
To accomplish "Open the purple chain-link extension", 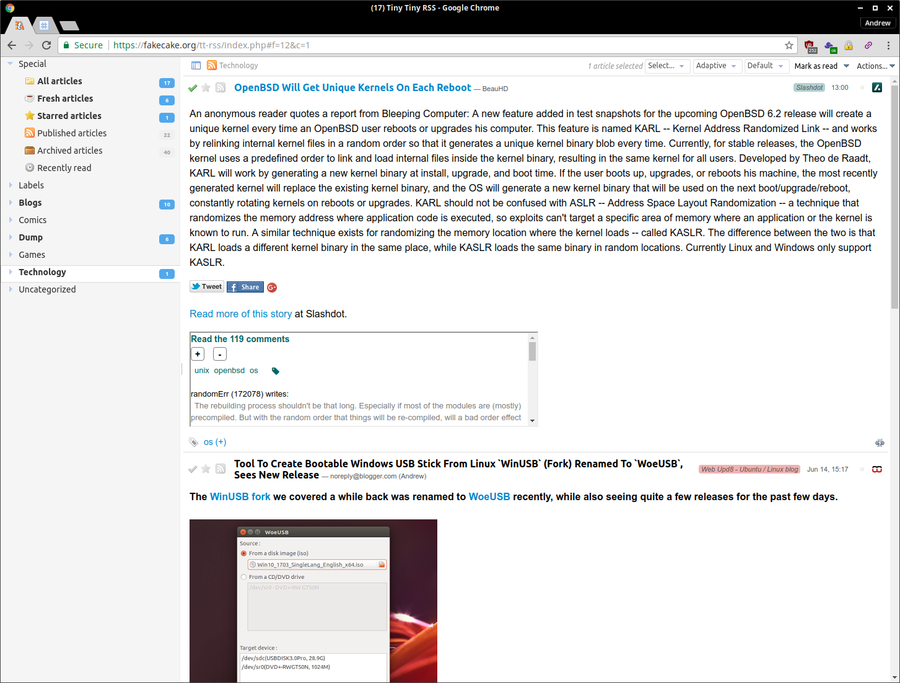I will (868, 45).
